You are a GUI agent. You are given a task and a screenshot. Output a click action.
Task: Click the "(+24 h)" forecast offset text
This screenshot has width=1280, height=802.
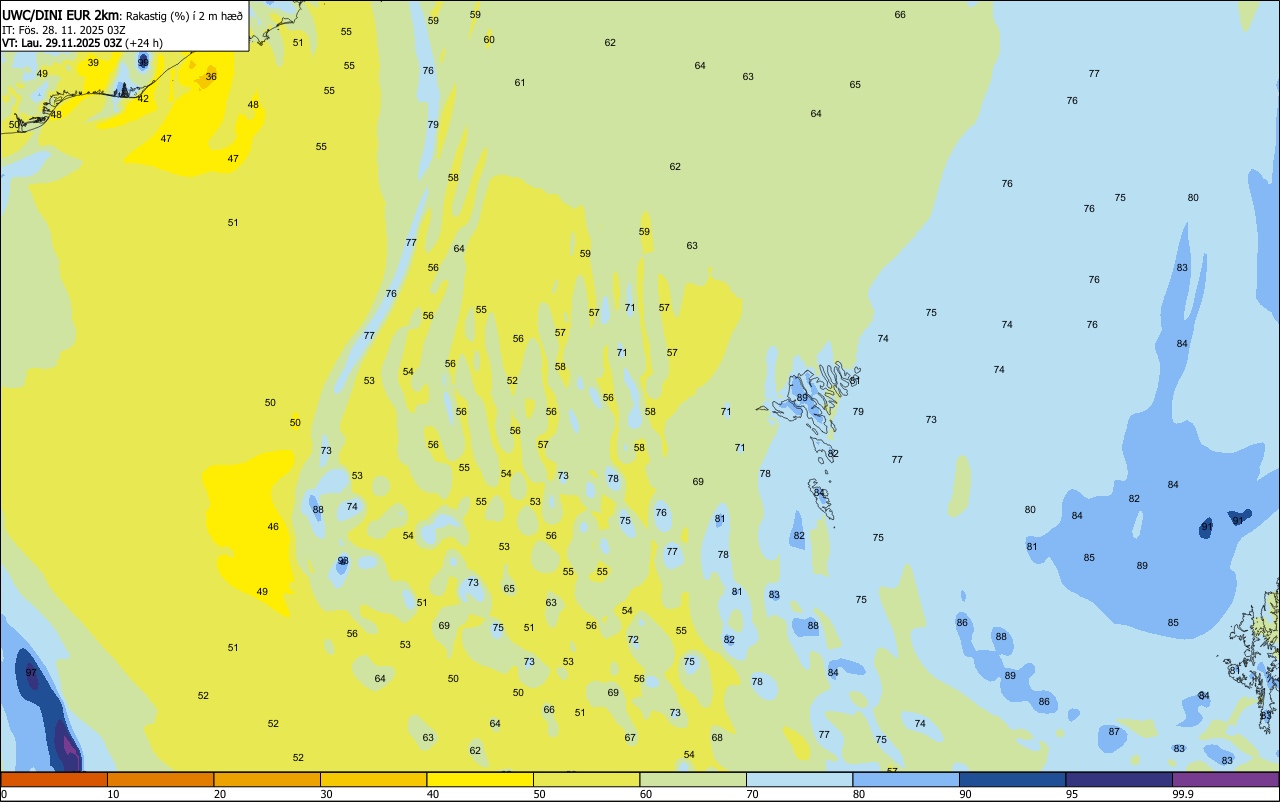[144, 43]
